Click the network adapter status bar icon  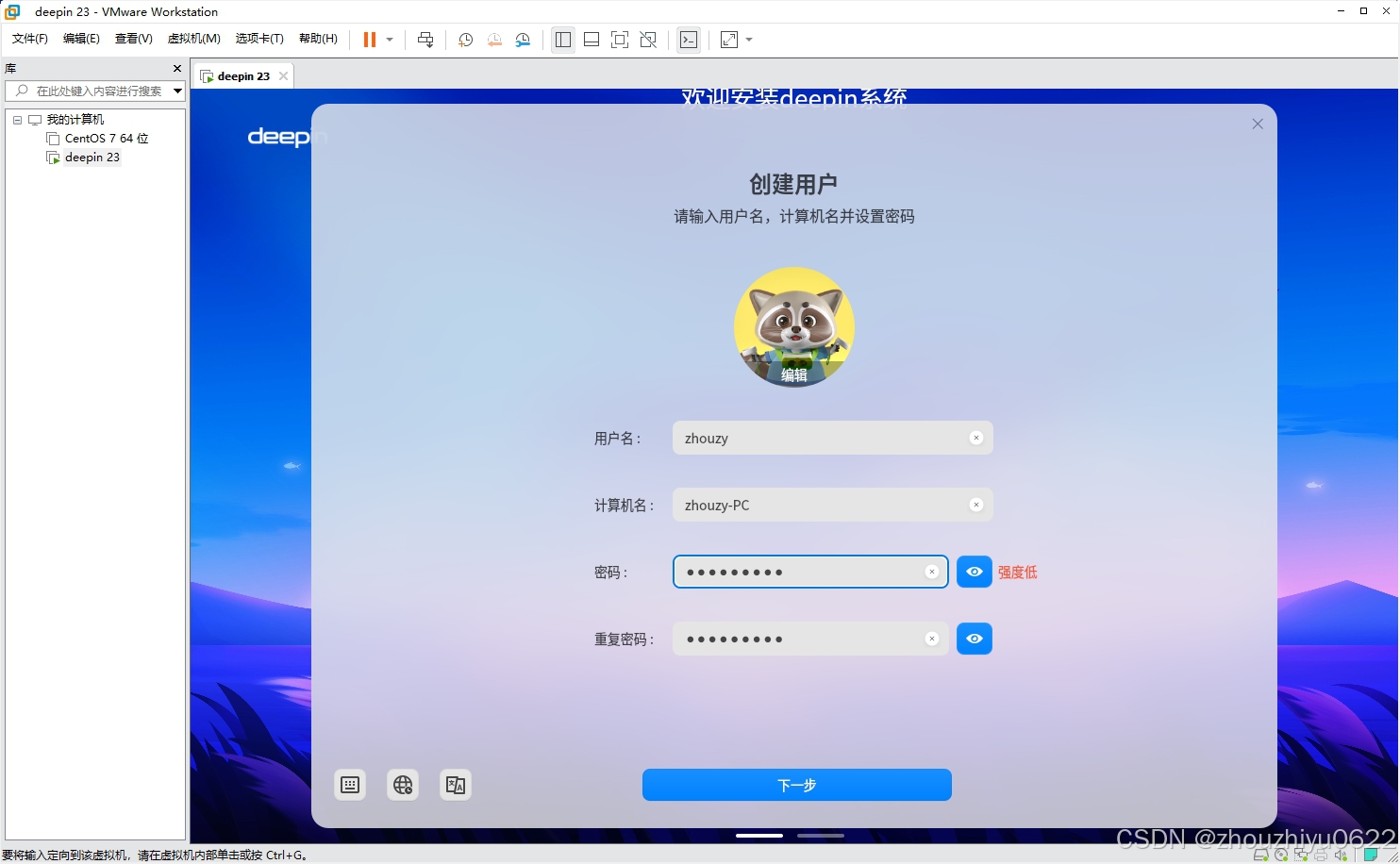(x=1301, y=855)
